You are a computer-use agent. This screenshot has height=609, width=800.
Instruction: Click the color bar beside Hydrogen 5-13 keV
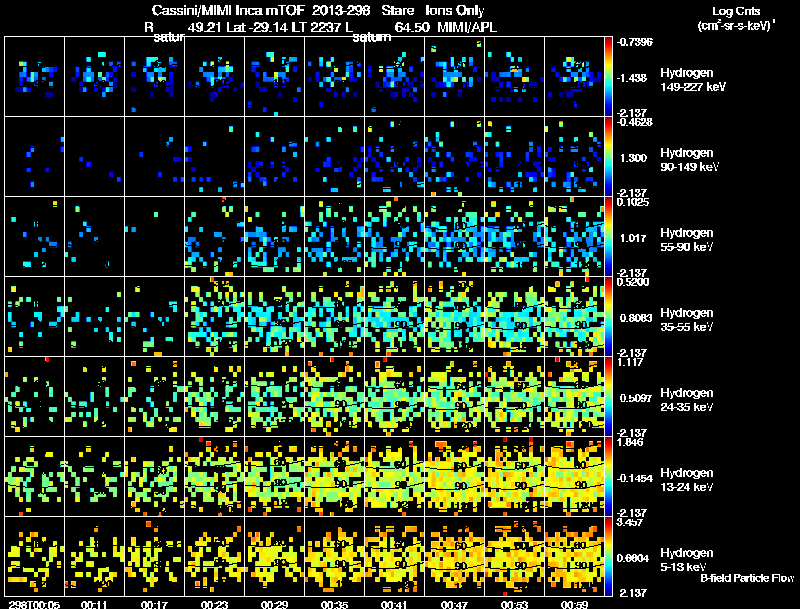pyautogui.click(x=608, y=556)
